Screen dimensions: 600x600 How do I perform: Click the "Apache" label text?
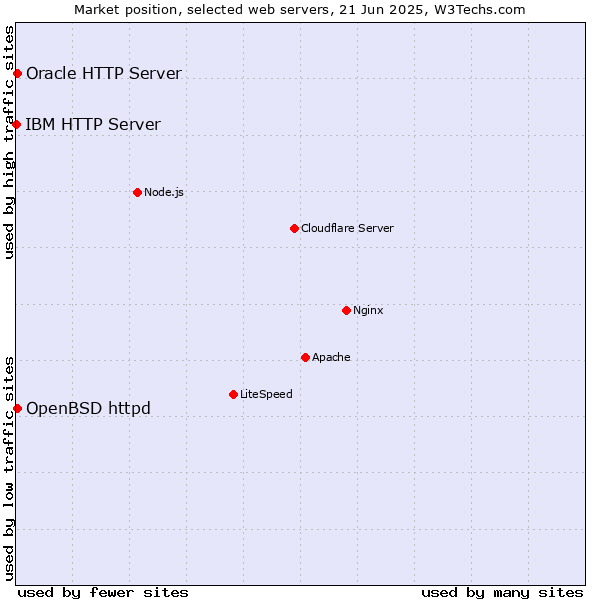click(331, 357)
